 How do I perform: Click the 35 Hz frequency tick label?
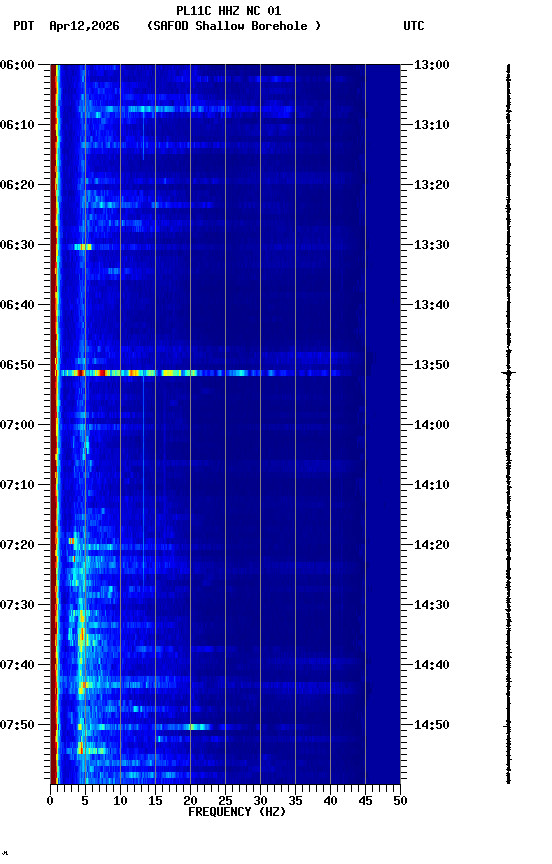click(295, 801)
